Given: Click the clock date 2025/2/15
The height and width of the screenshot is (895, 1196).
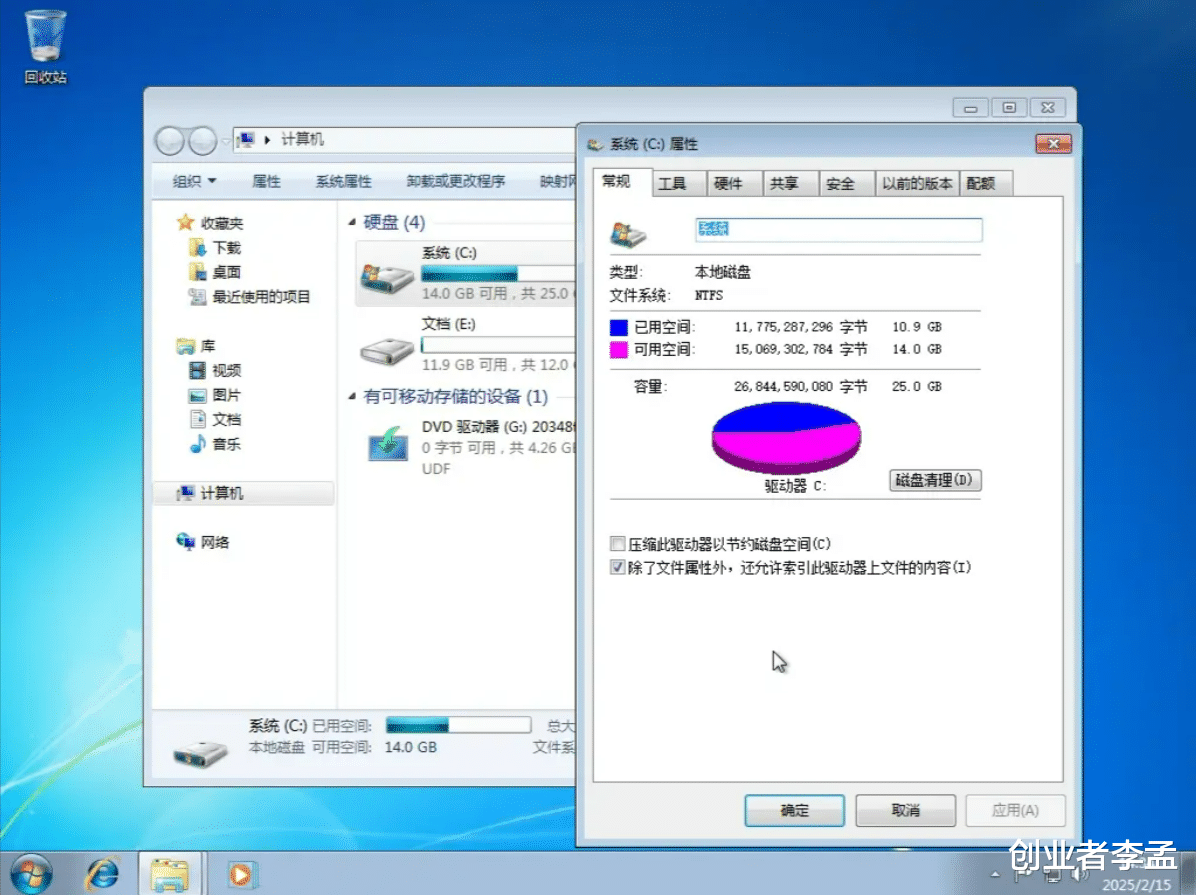Looking at the screenshot, I should [x=1137, y=884].
